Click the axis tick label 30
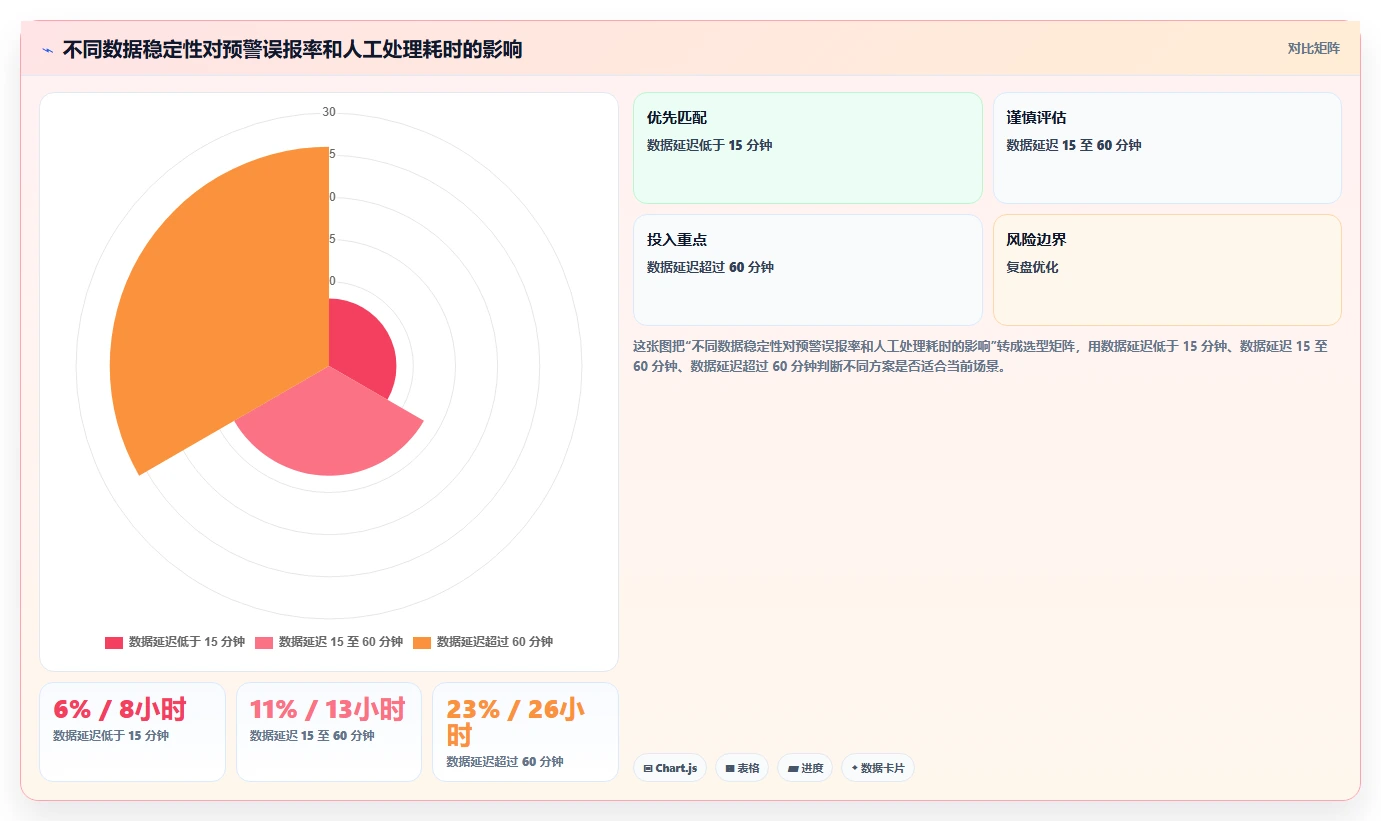This screenshot has height=821, width=1381. [329, 112]
